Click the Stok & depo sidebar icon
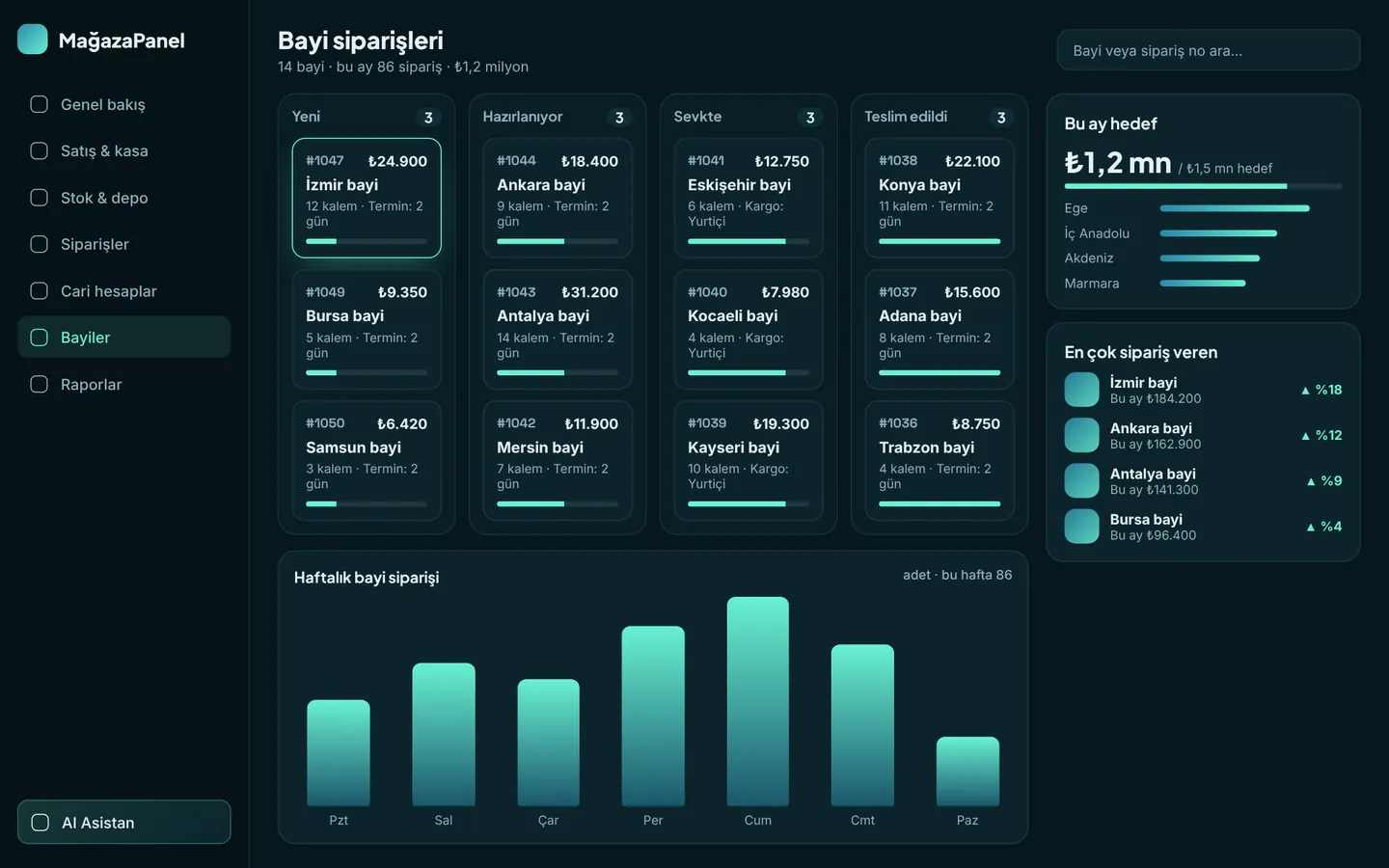 pos(40,198)
